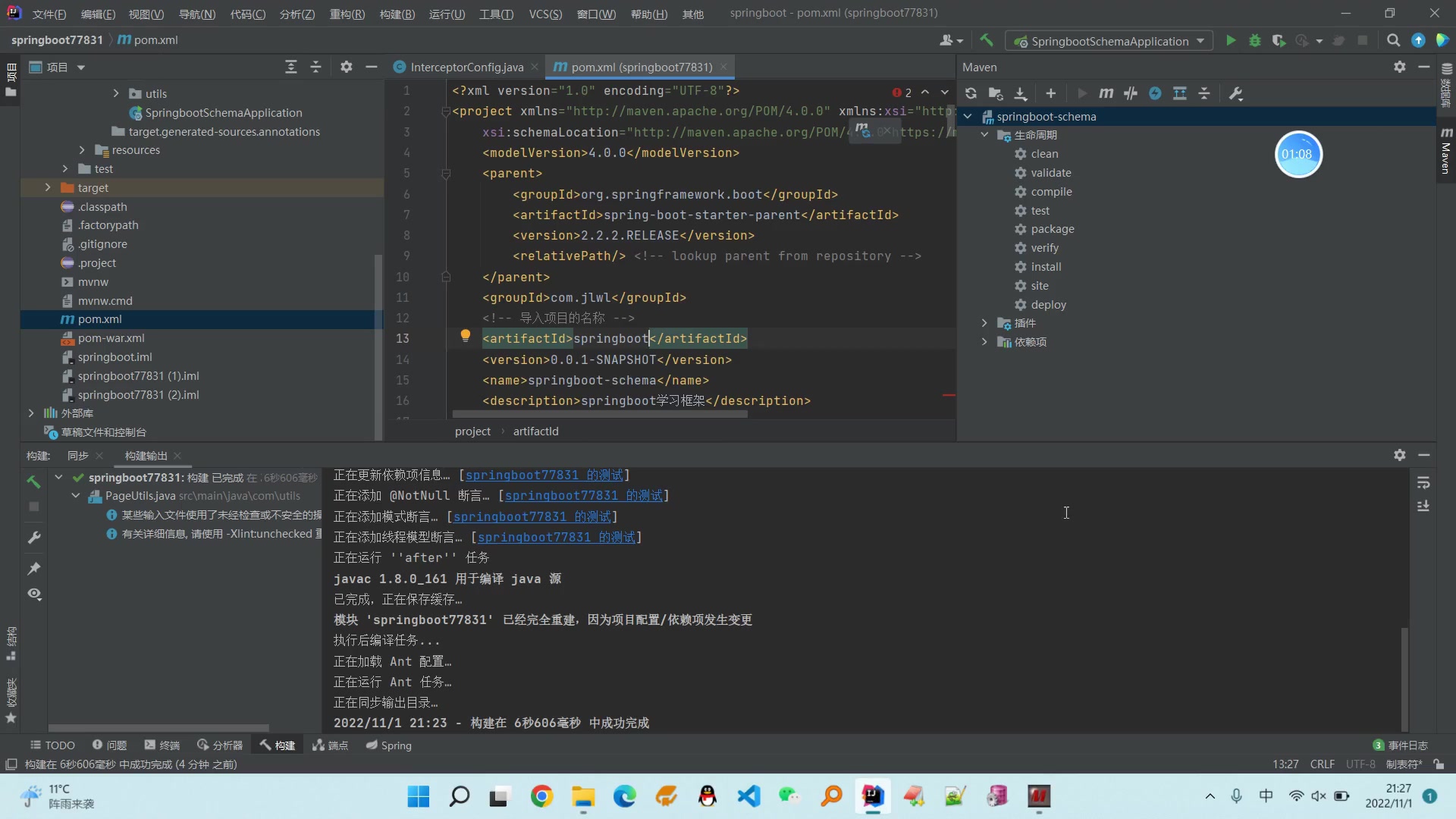Execute Maven goal with the m icon

[1106, 93]
